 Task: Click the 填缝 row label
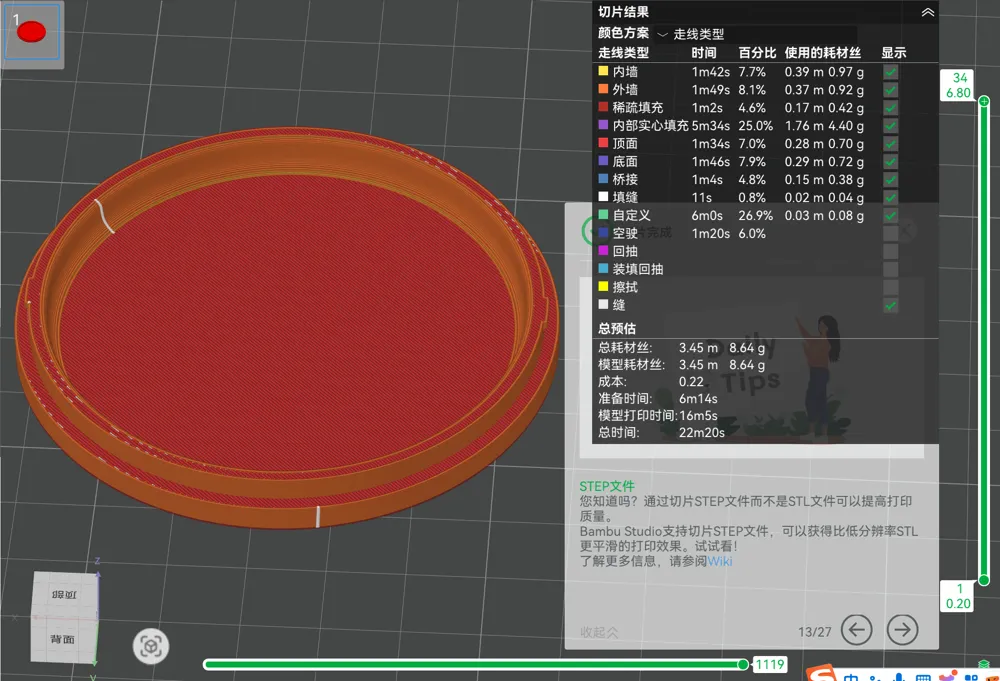[625, 197]
